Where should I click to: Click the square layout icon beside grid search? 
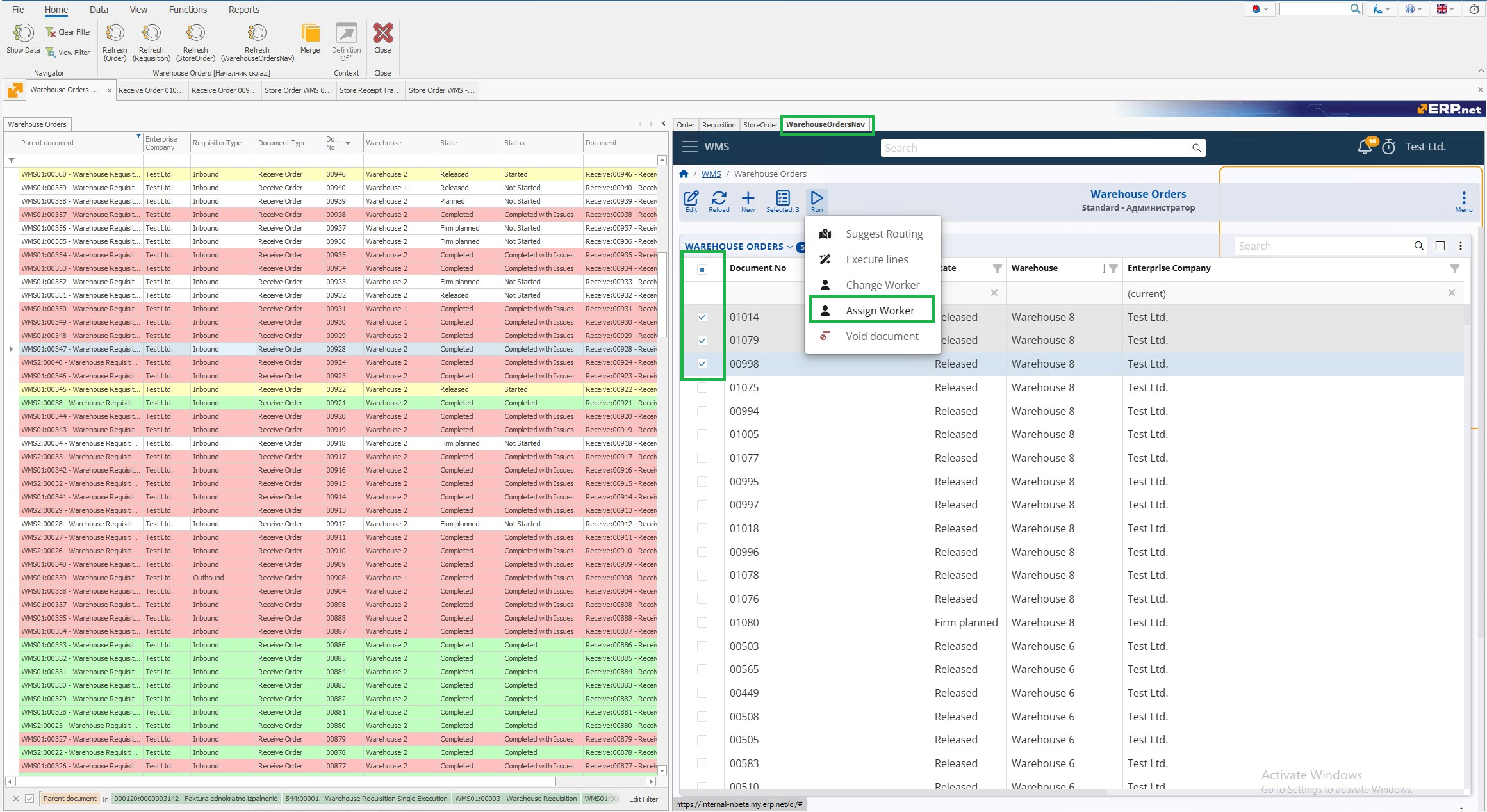point(1440,246)
